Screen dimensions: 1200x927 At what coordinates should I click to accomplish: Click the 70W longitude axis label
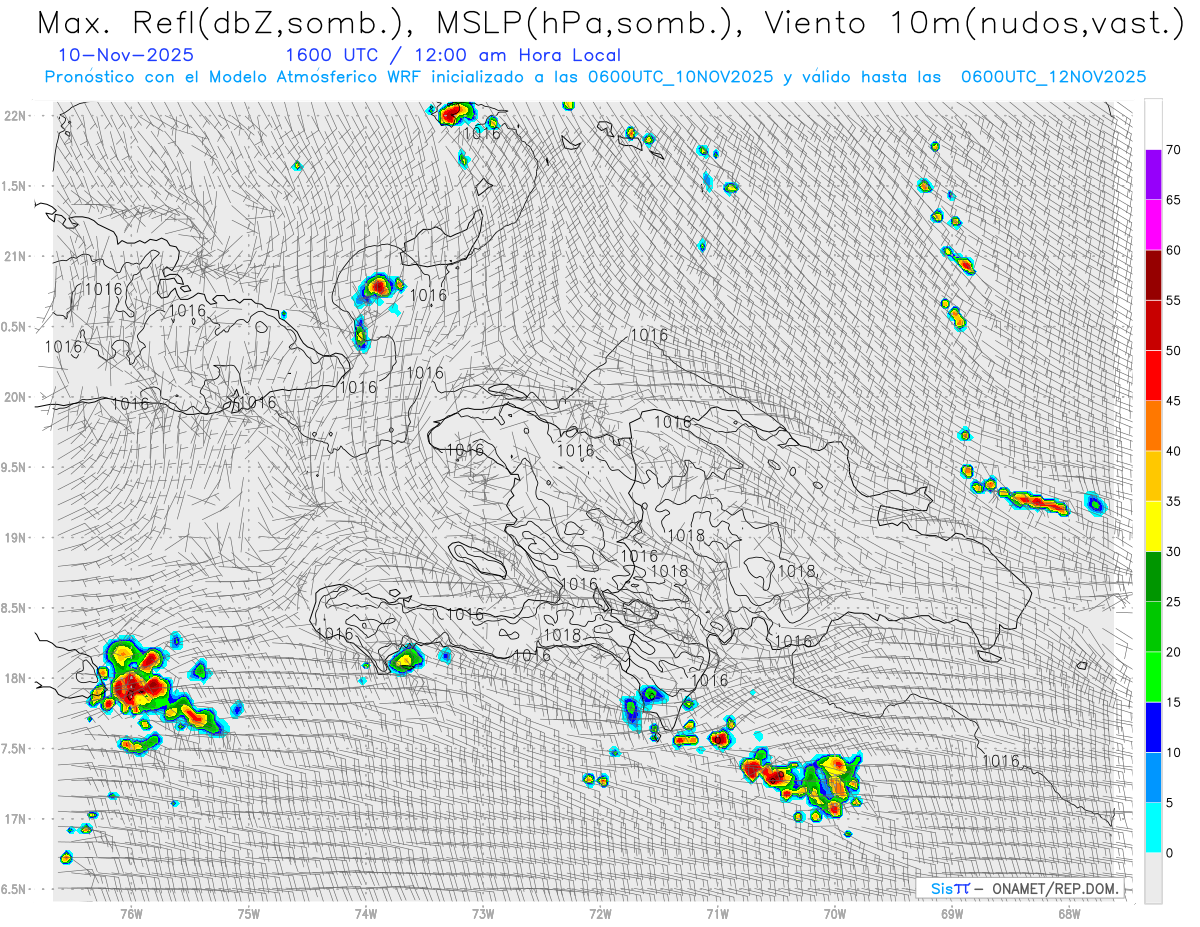pyautogui.click(x=834, y=913)
